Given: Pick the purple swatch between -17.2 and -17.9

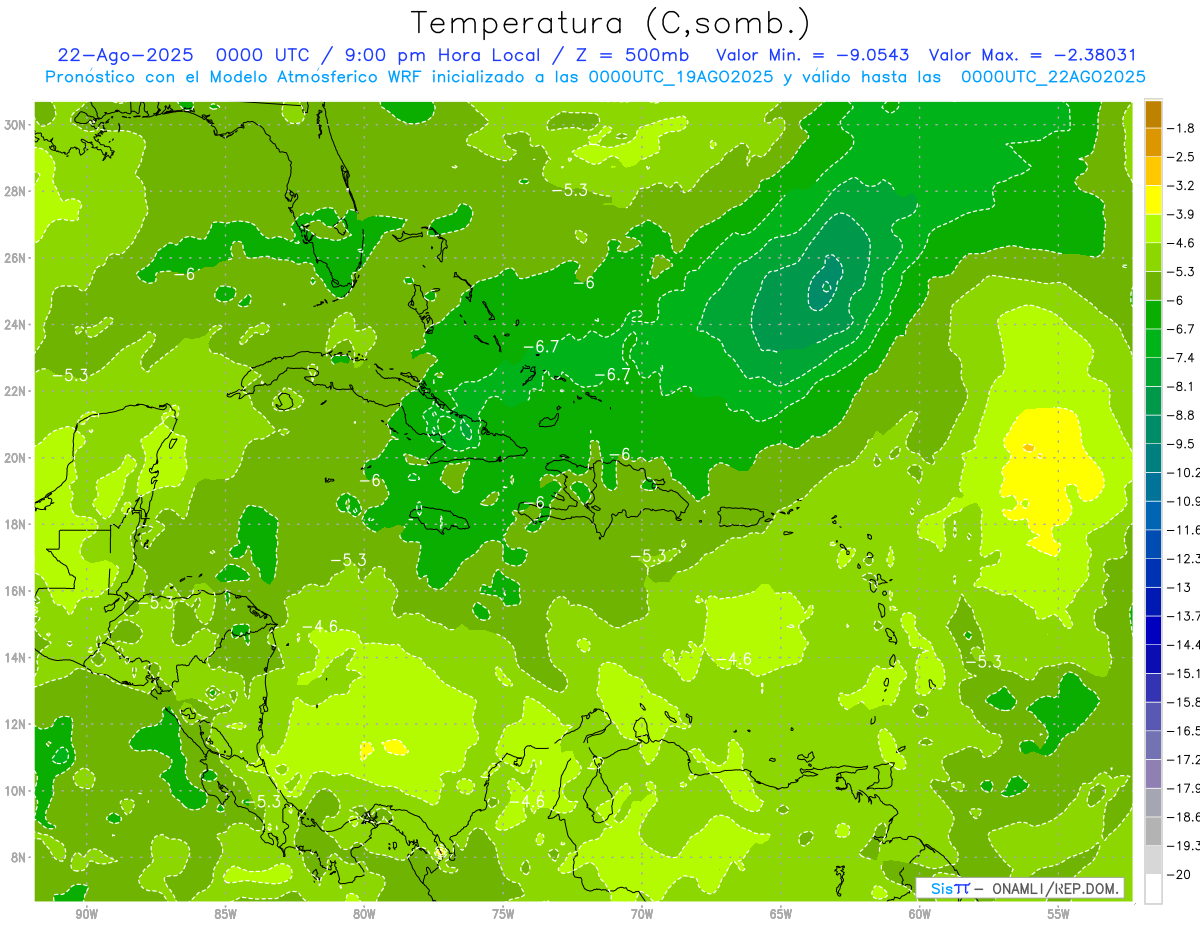Looking at the screenshot, I should click(x=1154, y=774).
